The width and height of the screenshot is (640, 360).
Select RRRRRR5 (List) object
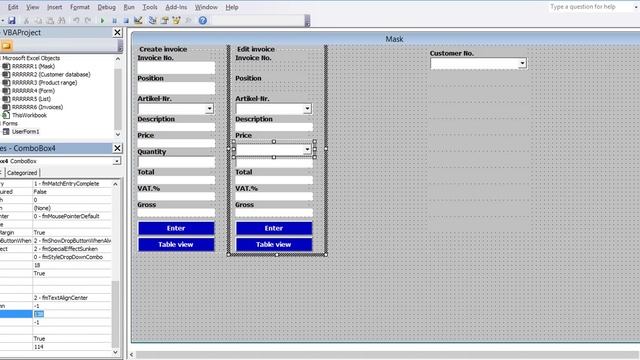[x=31, y=99]
